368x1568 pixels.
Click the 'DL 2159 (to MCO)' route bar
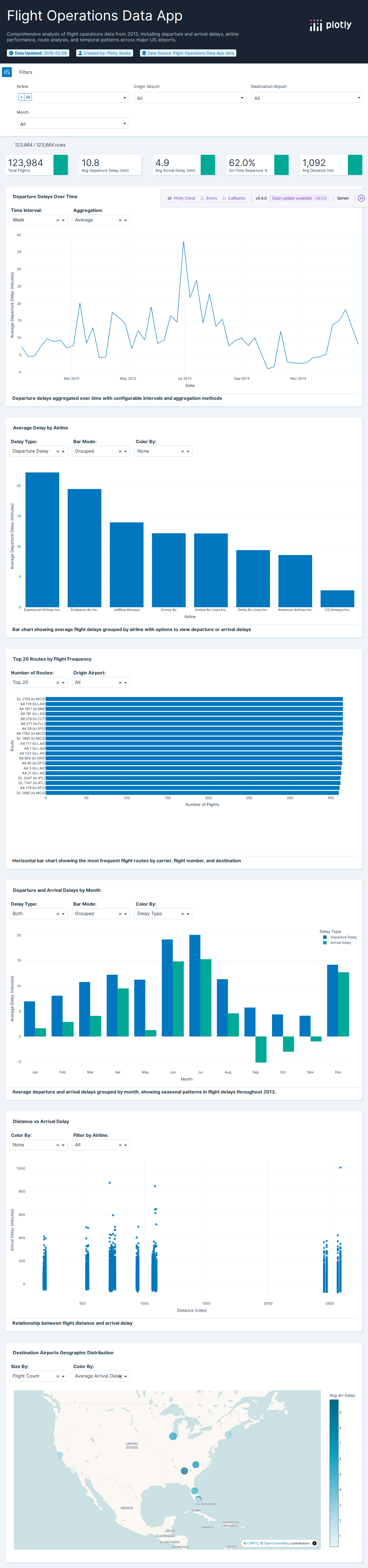pos(194,699)
